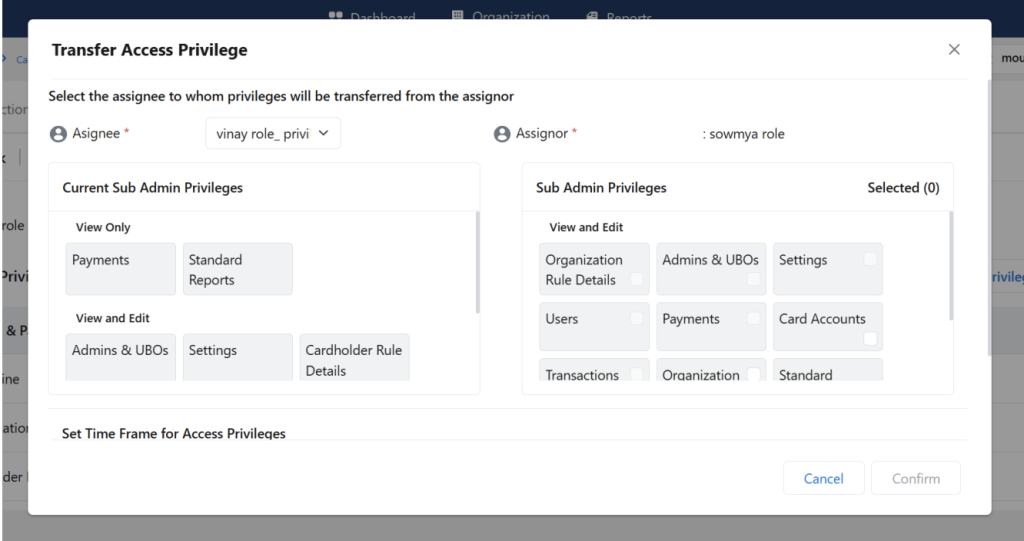Enable the Settings checkbox under Sub Admin Privileges
Image resolution: width=1024 pixels, height=541 pixels.
pyautogui.click(x=870, y=259)
